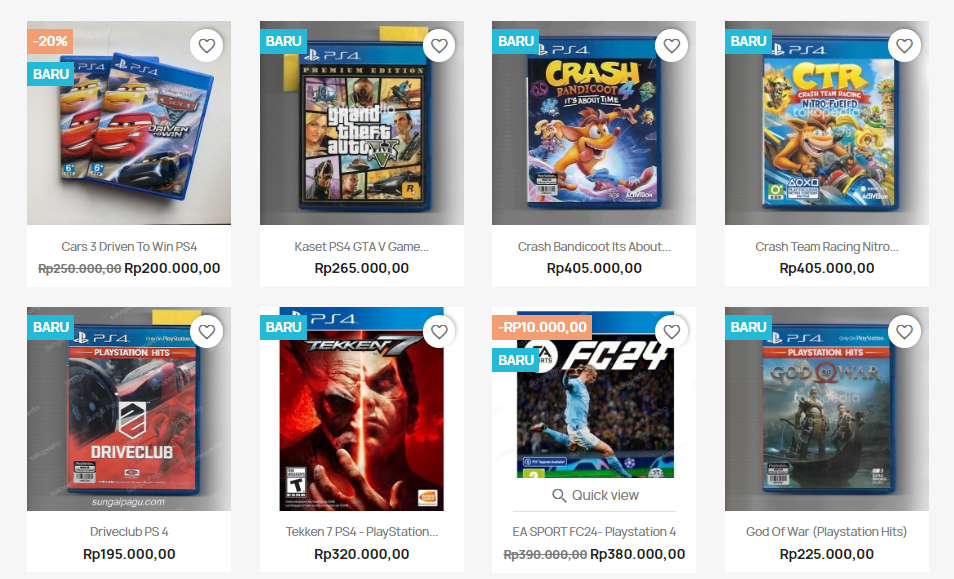Save Tekken 7 to wishlist

(x=439, y=332)
